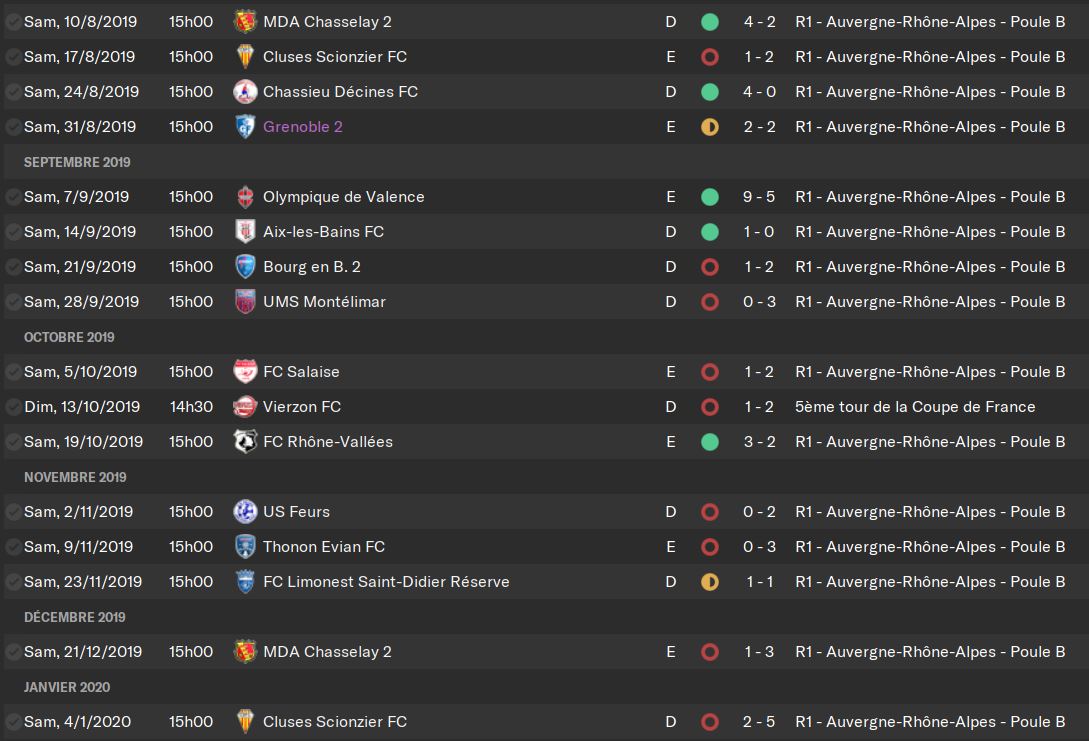The width and height of the screenshot is (1089, 741).
Task: Click the Vierzon FC badge icon
Action: (245, 406)
